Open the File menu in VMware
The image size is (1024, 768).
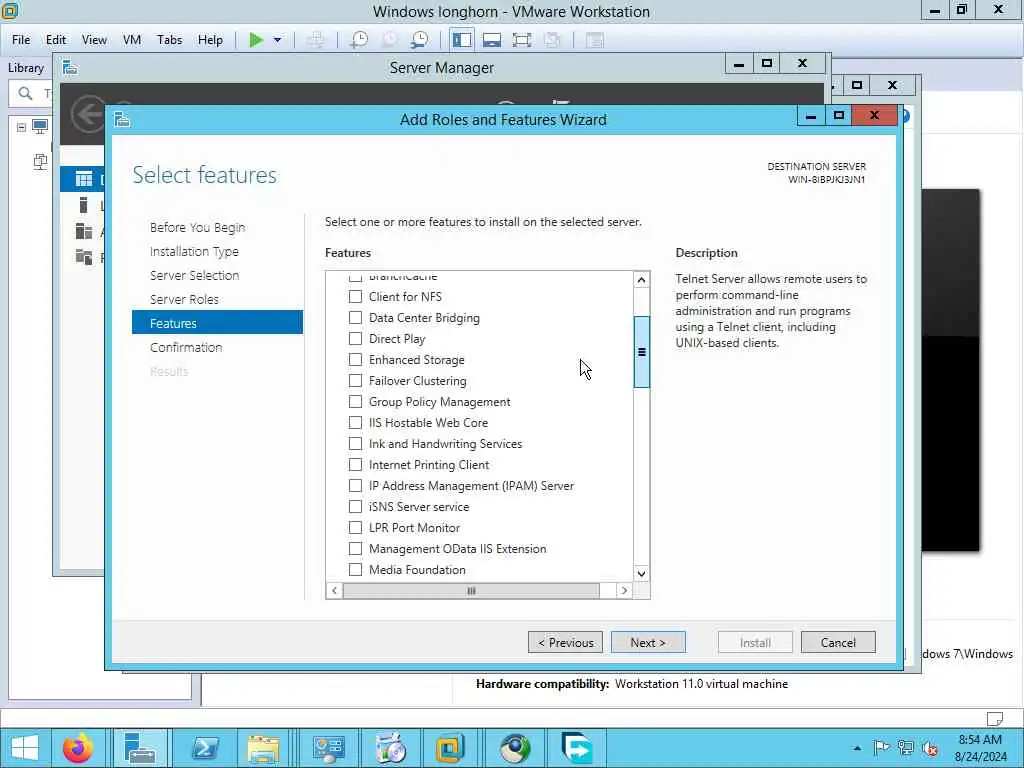[x=21, y=40]
